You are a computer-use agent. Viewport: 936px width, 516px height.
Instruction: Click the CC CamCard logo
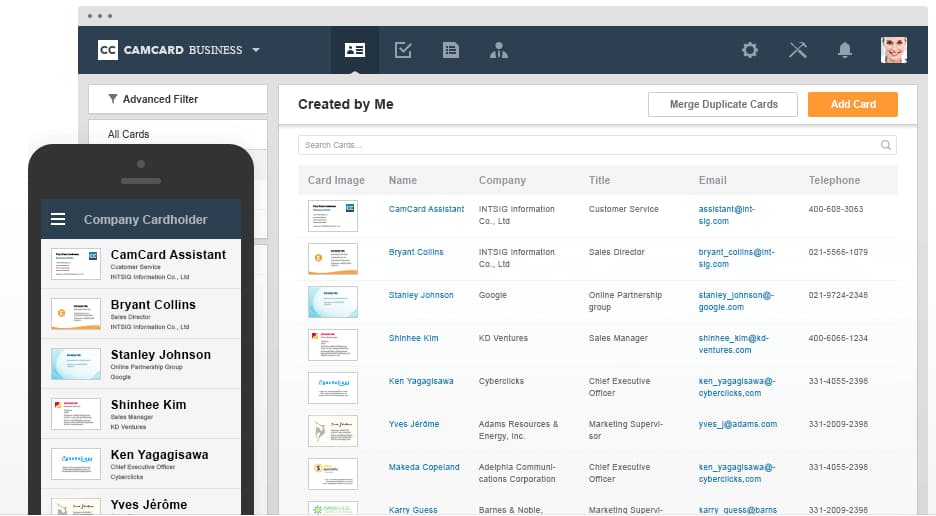108,50
